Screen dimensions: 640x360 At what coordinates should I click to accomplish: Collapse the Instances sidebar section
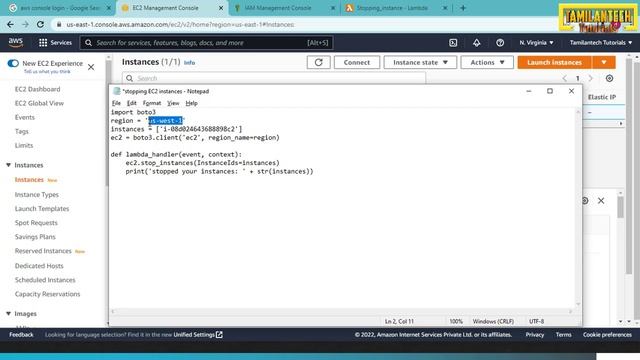9,165
